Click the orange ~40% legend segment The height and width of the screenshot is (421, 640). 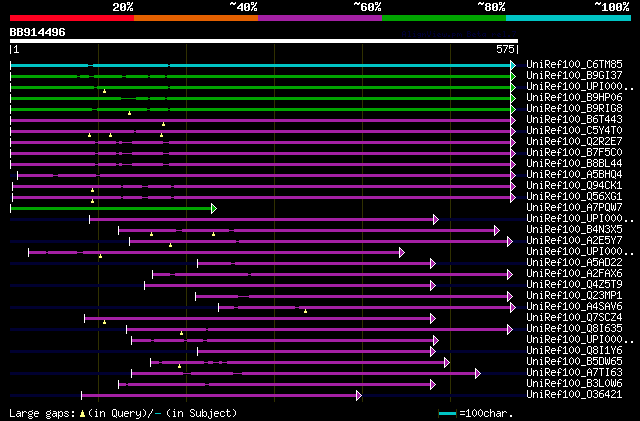tap(196, 18)
